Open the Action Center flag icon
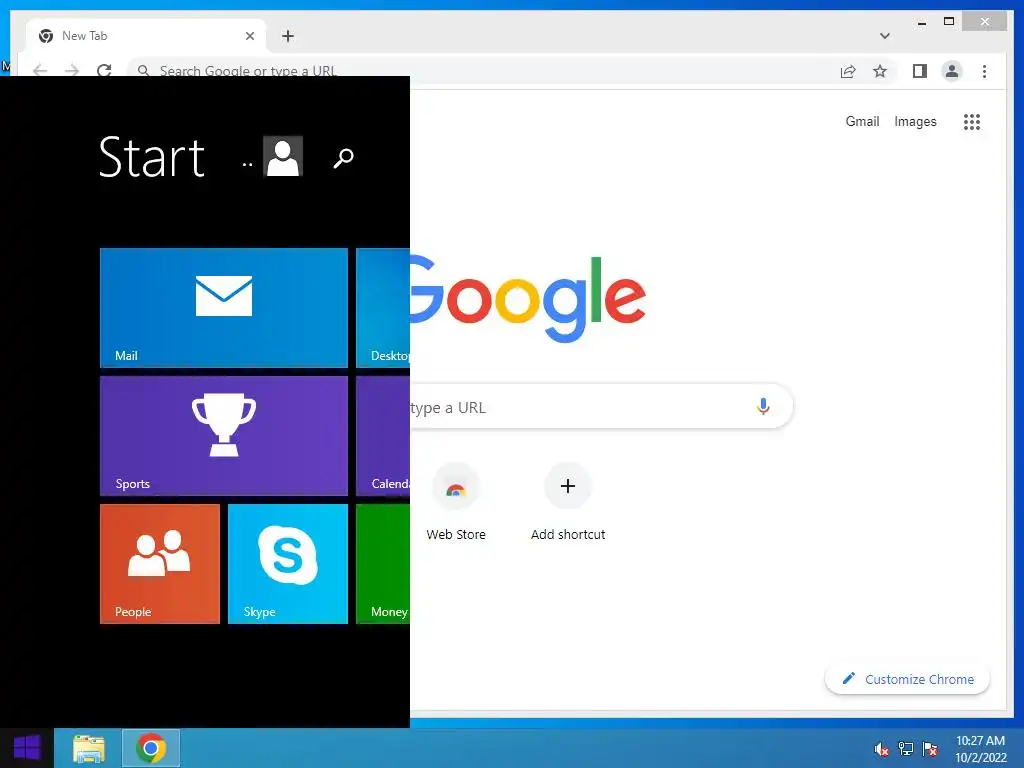The image size is (1024, 768). pyautogui.click(x=930, y=749)
